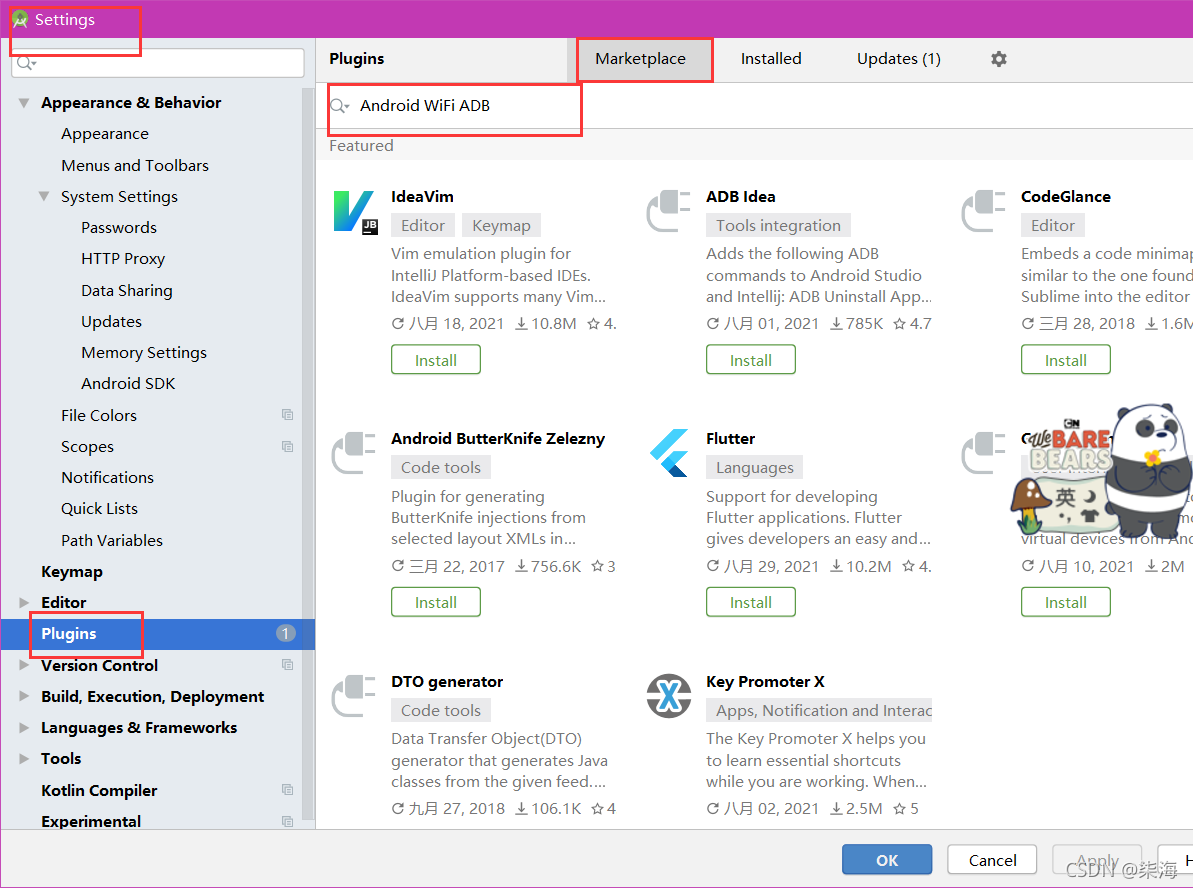Confirm with the OK button
This screenshot has height=888, width=1193.
pos(887,860)
